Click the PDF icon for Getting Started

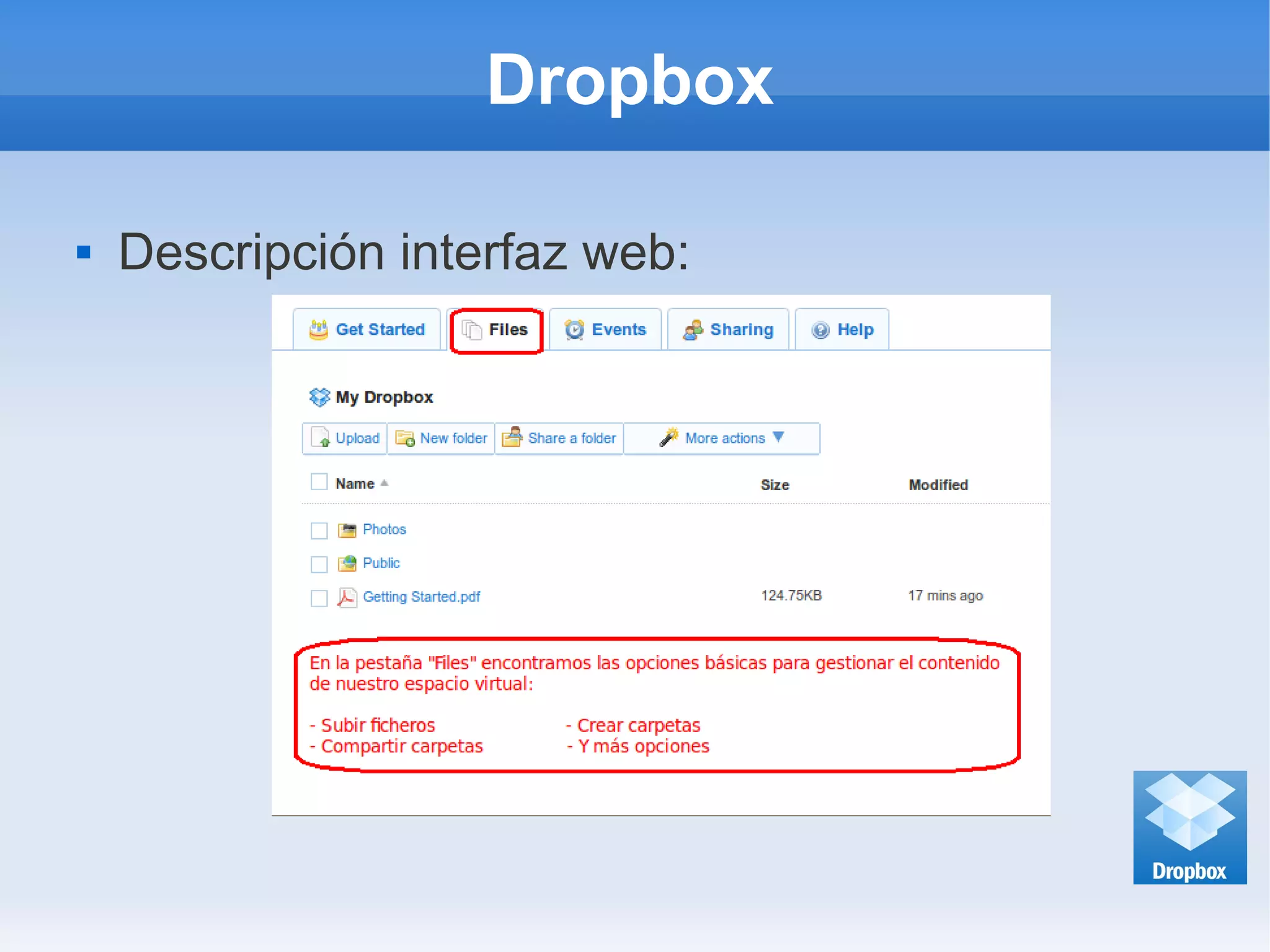(x=347, y=597)
